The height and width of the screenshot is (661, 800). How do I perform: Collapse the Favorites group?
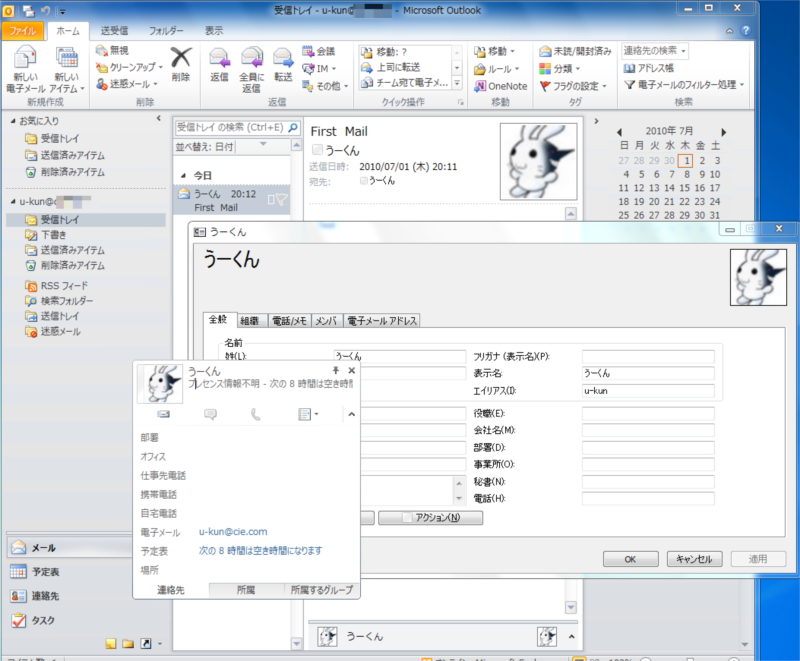(13, 121)
